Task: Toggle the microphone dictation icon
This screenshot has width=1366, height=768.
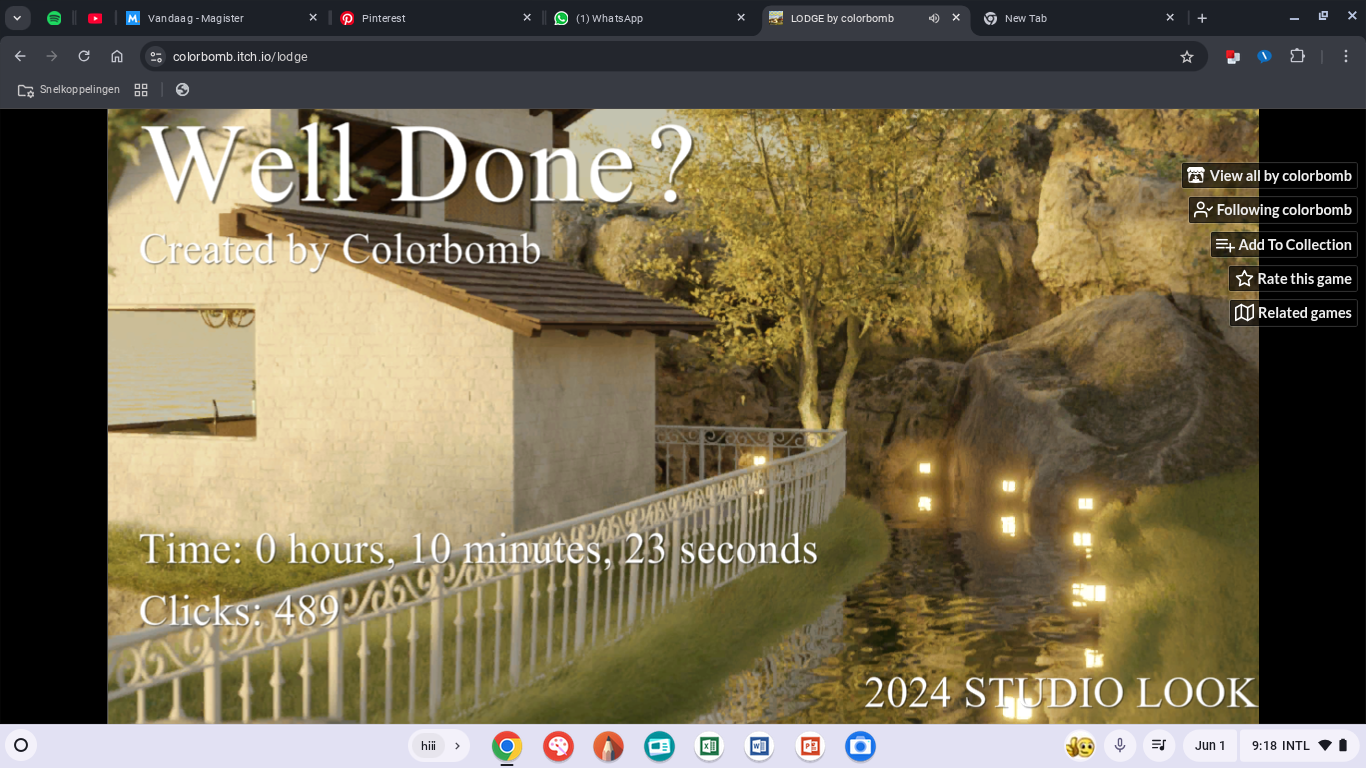Action: [x=1120, y=746]
